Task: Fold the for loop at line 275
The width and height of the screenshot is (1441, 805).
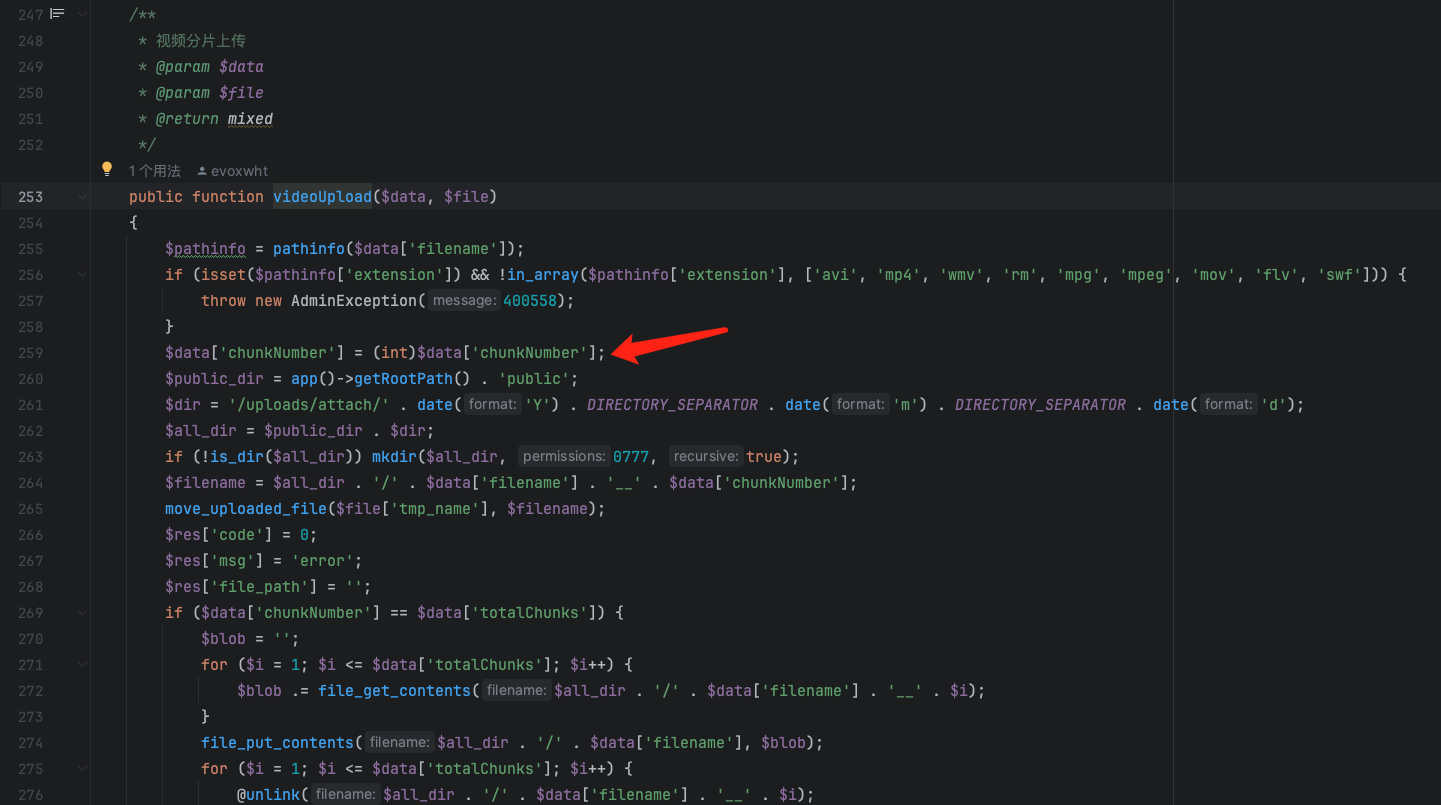Action: tap(83, 769)
